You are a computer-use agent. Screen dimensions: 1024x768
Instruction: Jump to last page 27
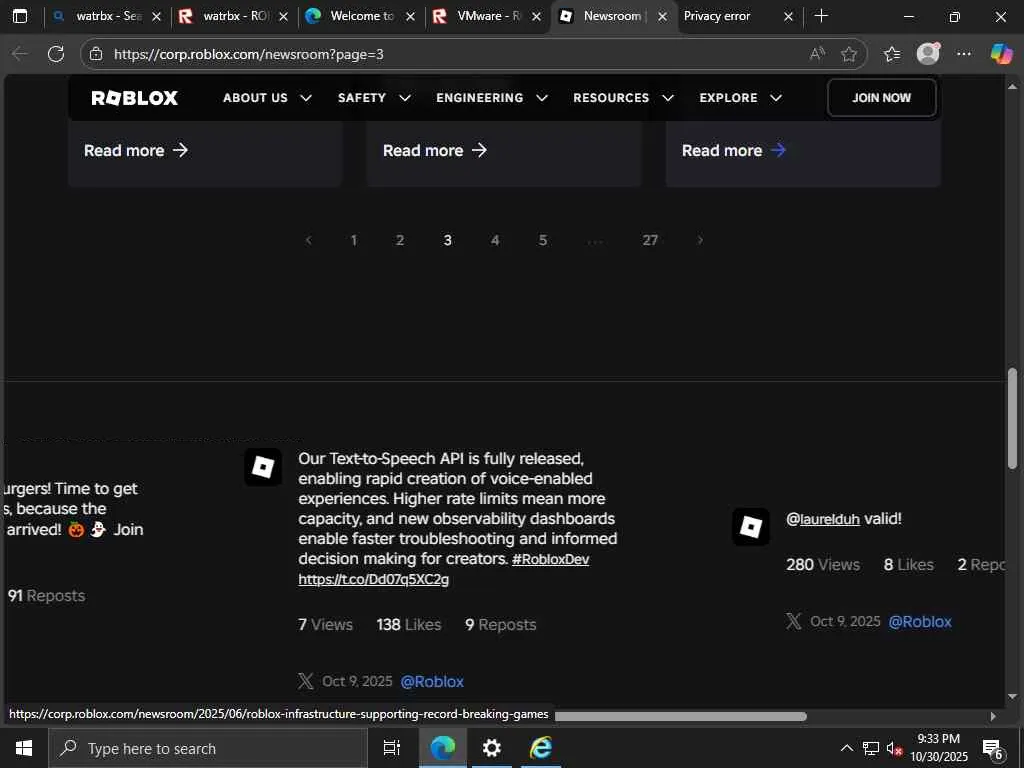click(650, 240)
